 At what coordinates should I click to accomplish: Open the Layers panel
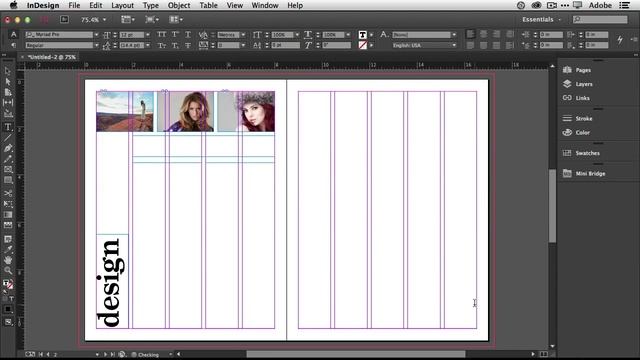click(x=584, y=84)
